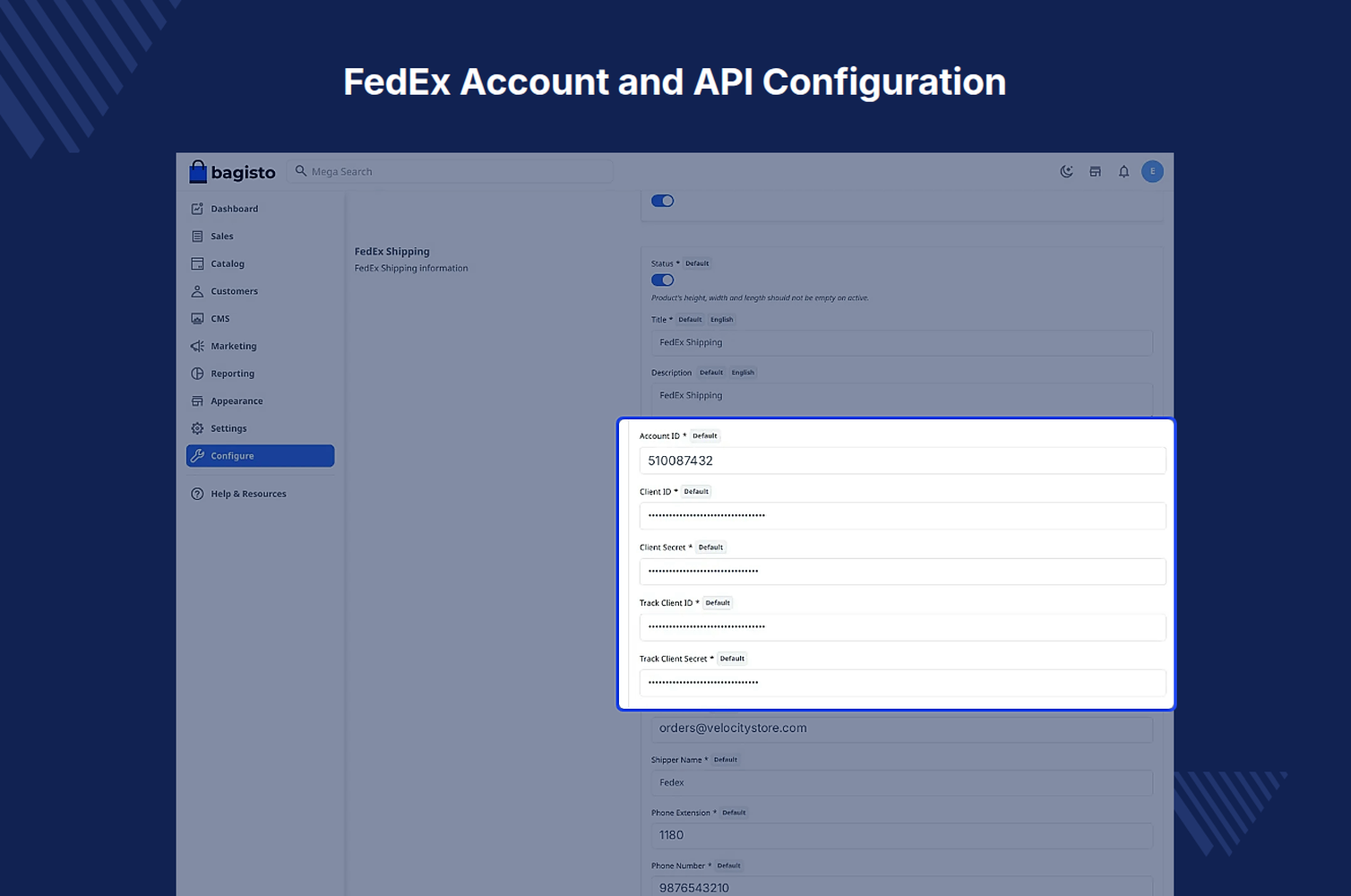Viewport: 1351px width, 896px height.
Task: Click the Sales sidebar icon
Action: pyautogui.click(x=197, y=237)
